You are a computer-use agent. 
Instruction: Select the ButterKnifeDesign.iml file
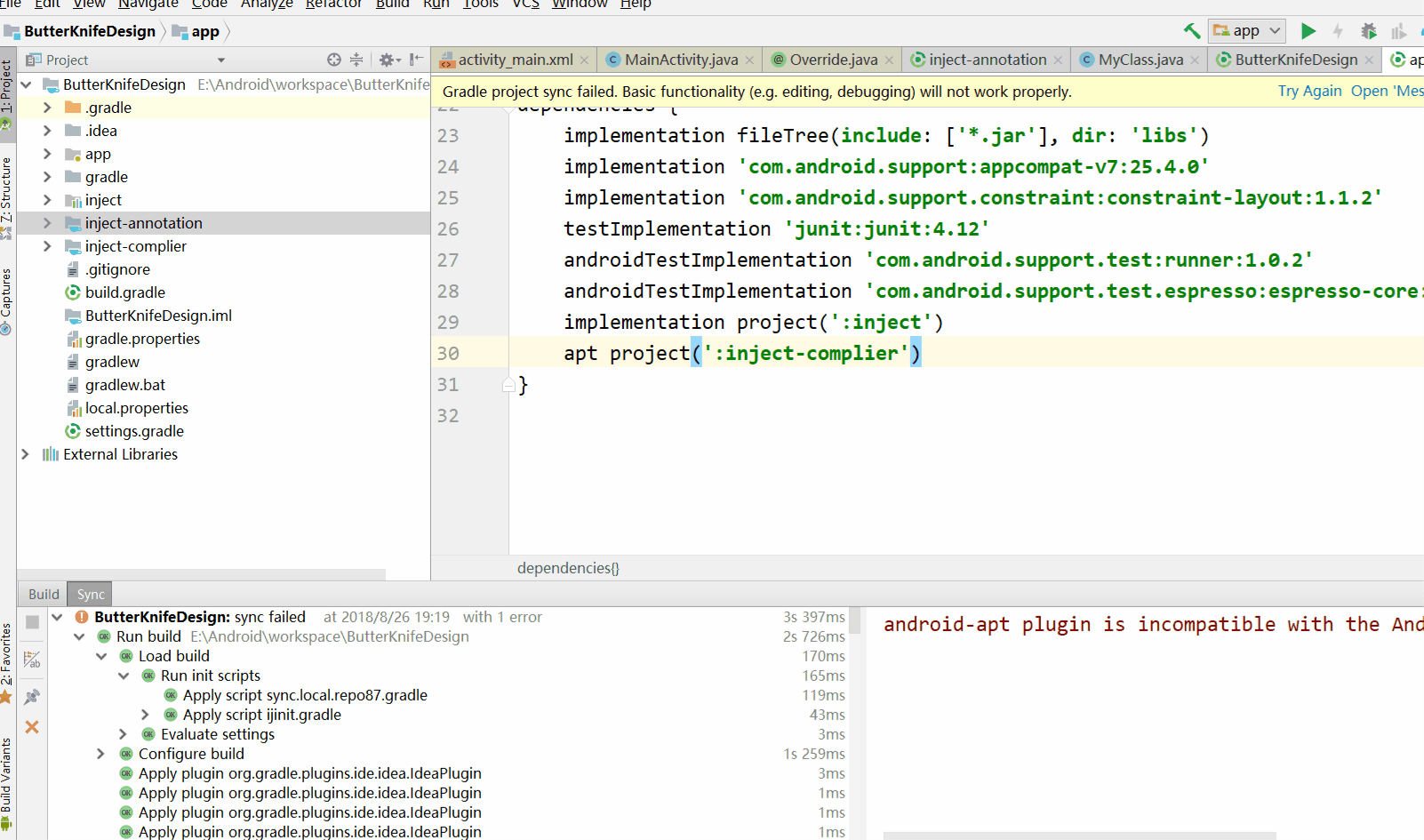pos(158,316)
